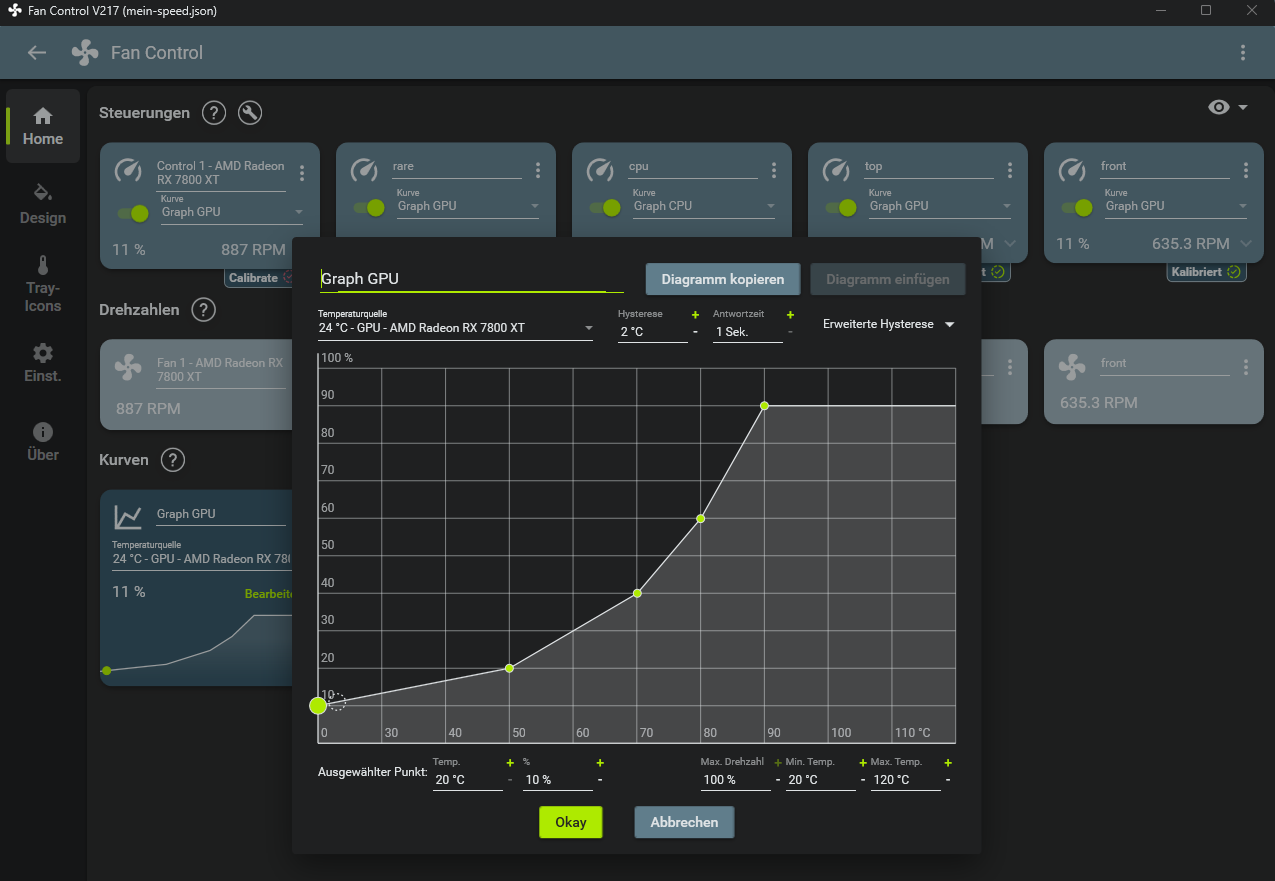Click gauge icon on Control 1 card
1275x881 pixels.
point(128,170)
